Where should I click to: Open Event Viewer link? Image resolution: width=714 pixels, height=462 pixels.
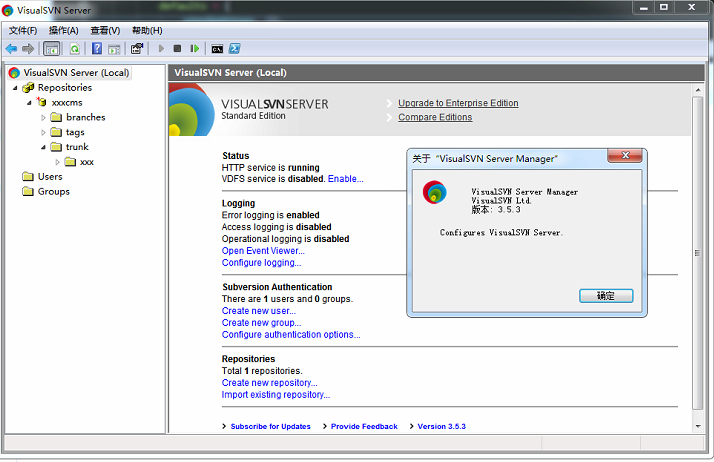(x=263, y=251)
